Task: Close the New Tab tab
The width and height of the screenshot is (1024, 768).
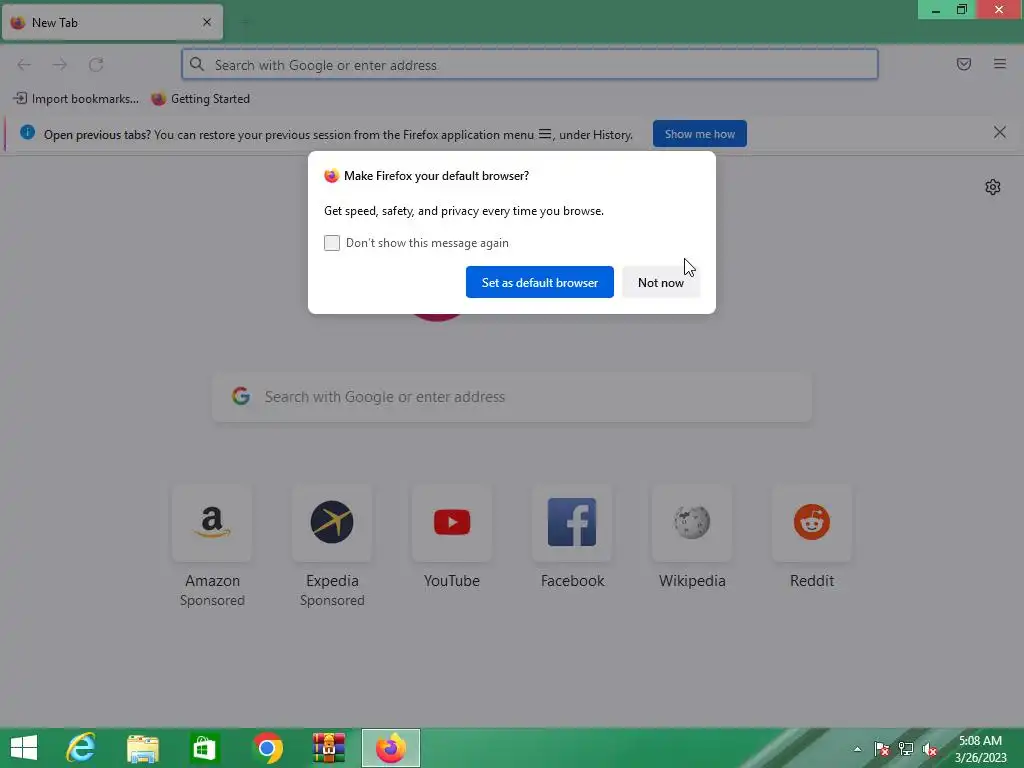Action: coord(207,22)
